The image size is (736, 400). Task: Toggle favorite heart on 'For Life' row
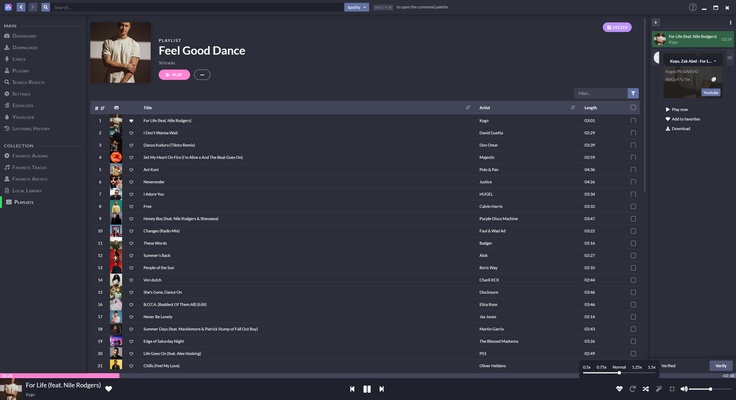point(131,121)
